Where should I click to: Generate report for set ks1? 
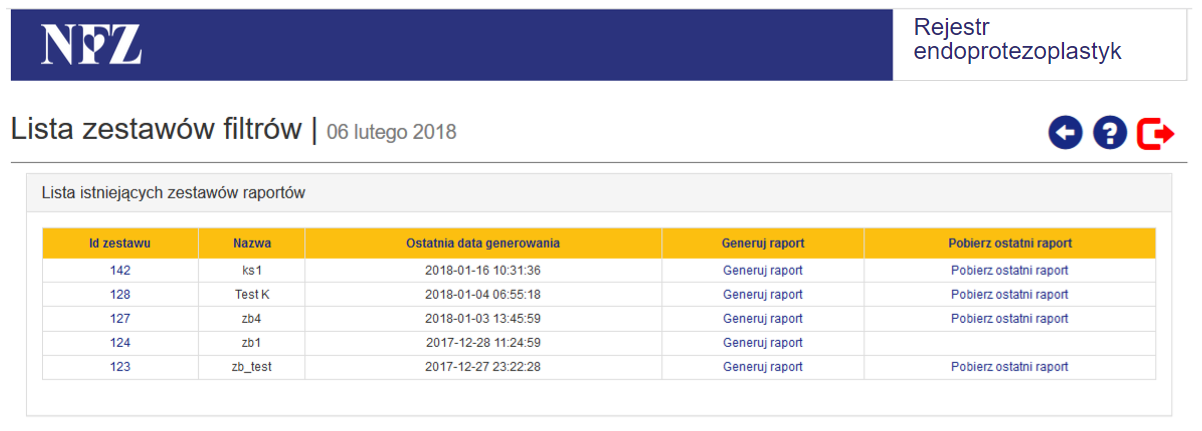click(762, 270)
